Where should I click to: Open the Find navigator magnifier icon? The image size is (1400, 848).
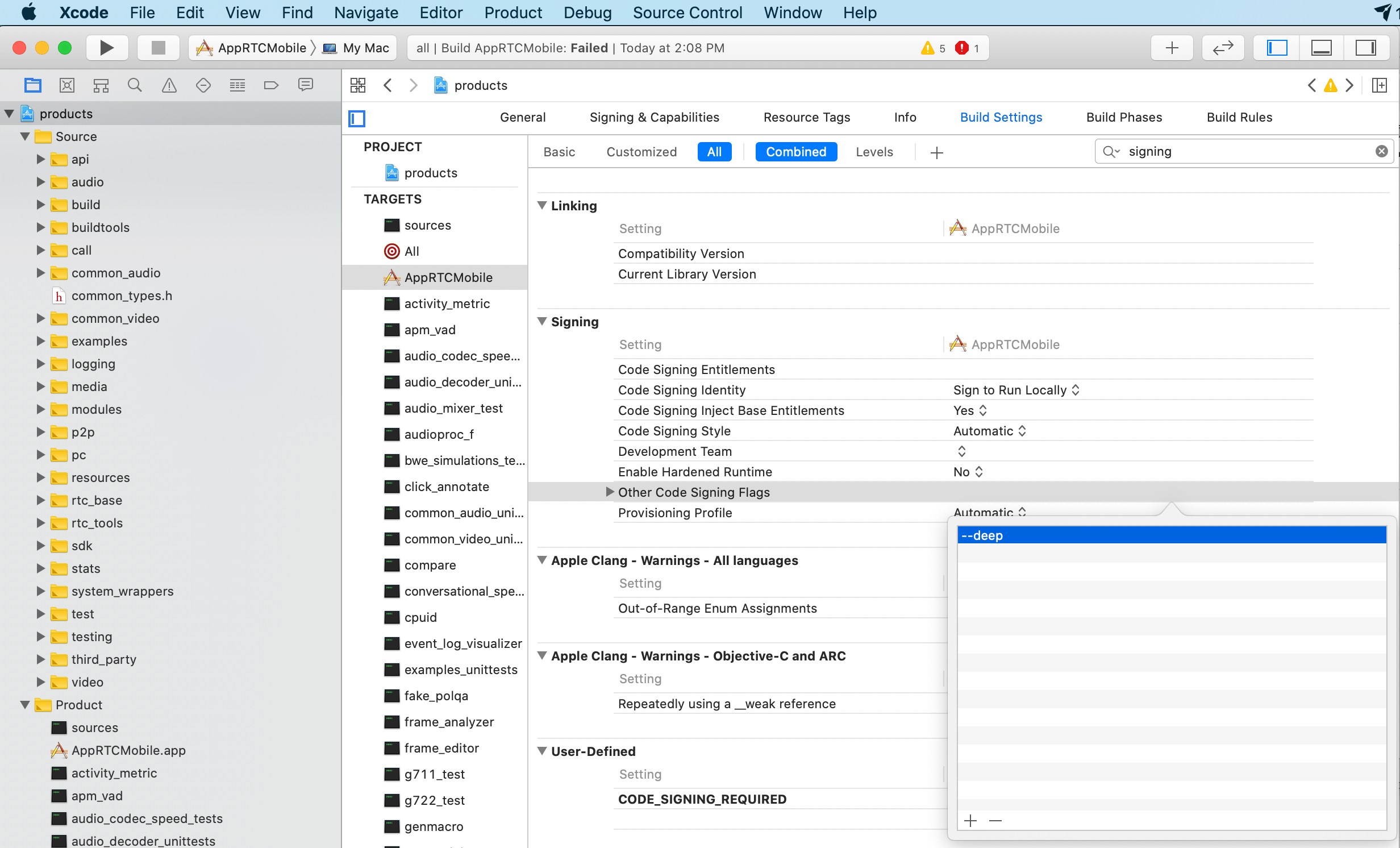point(135,85)
